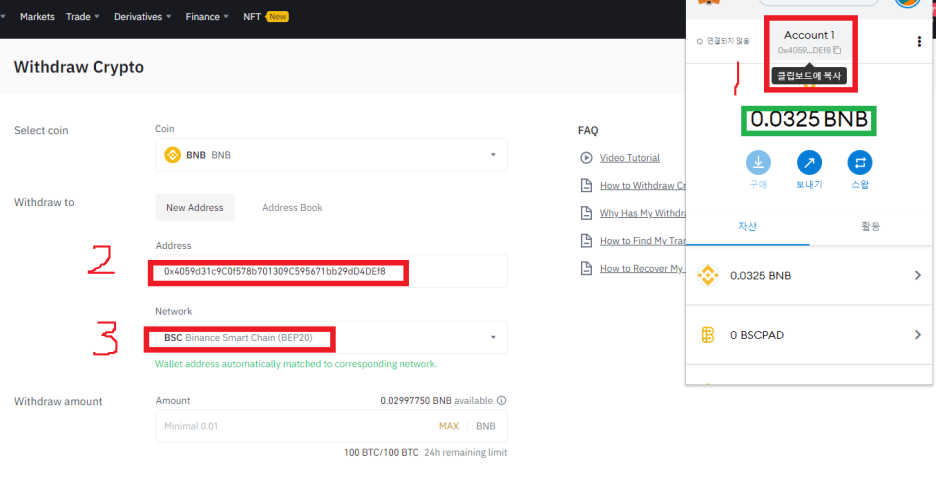Open the Video Tutorial link

(x=630, y=158)
